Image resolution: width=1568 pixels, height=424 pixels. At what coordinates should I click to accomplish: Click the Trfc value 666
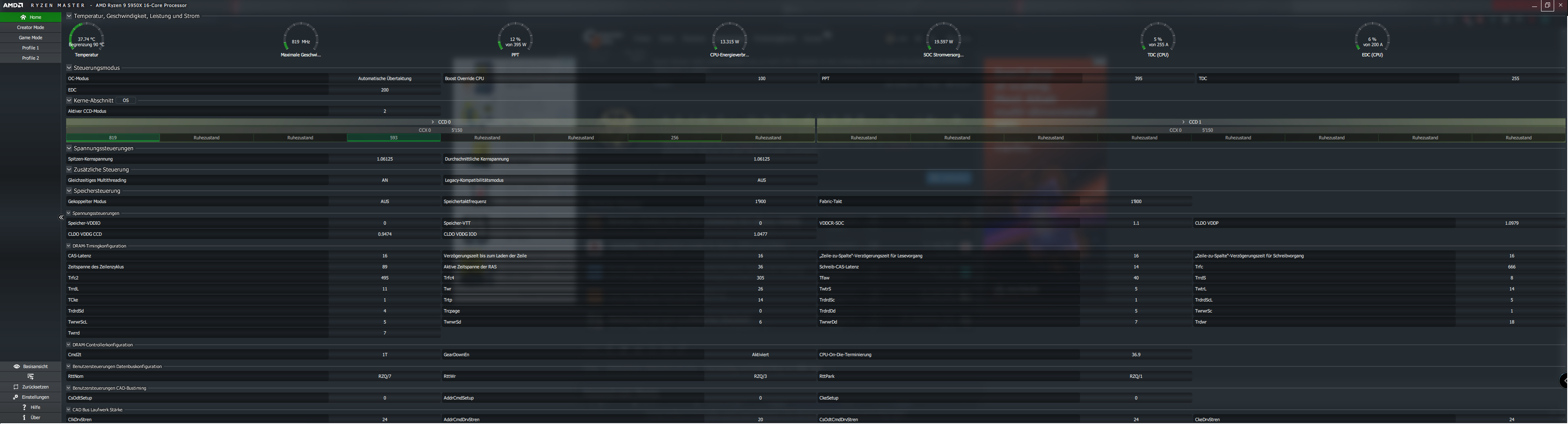[1511, 267]
